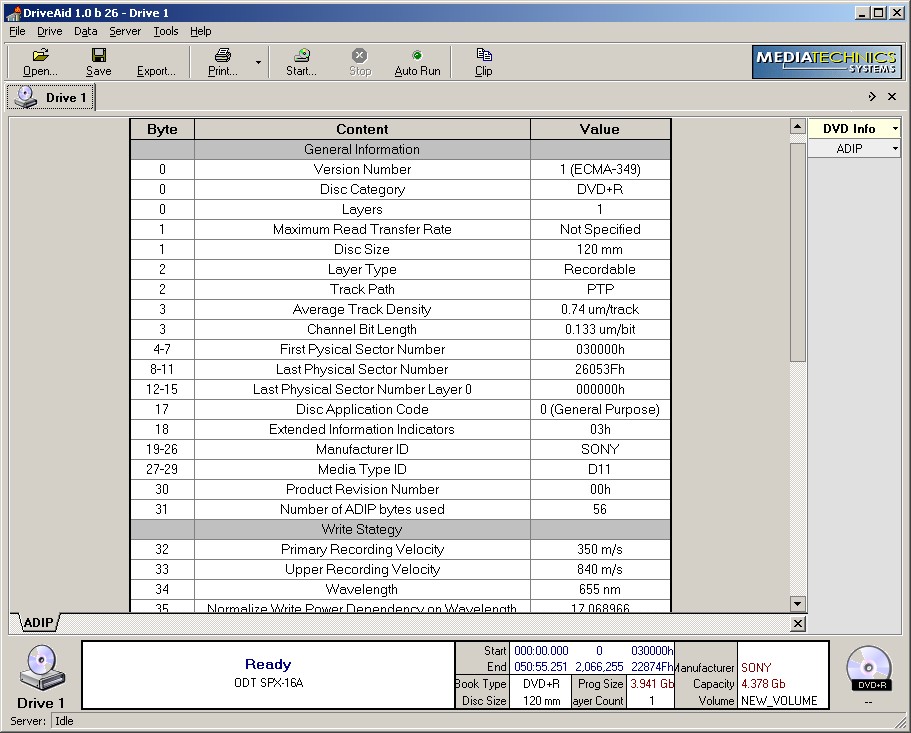The height and width of the screenshot is (733, 911).
Task: Close the ADIP panel with X button
Action: coord(797,624)
